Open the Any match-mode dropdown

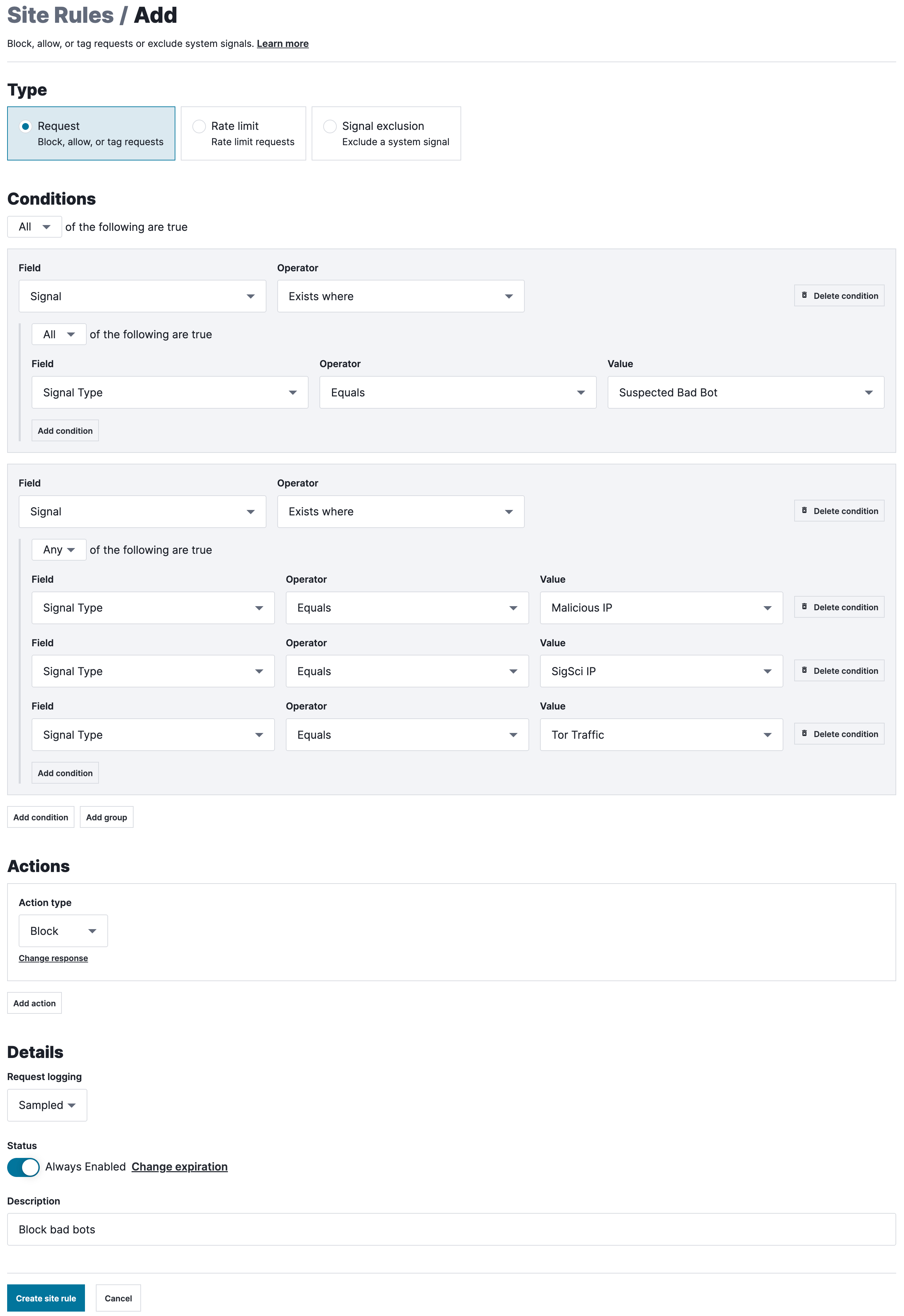(58, 549)
